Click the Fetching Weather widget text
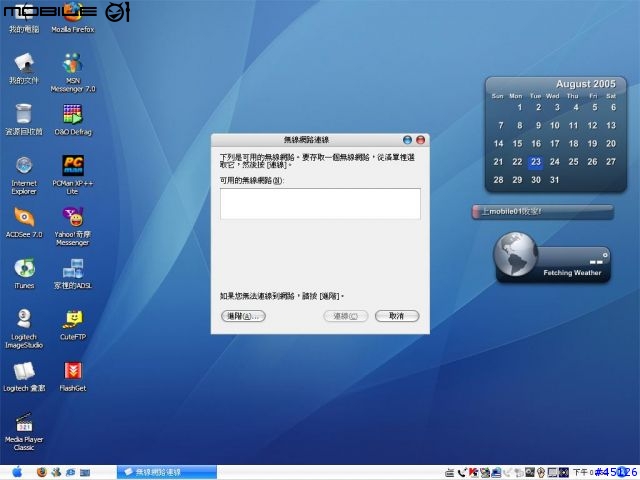 click(x=572, y=273)
